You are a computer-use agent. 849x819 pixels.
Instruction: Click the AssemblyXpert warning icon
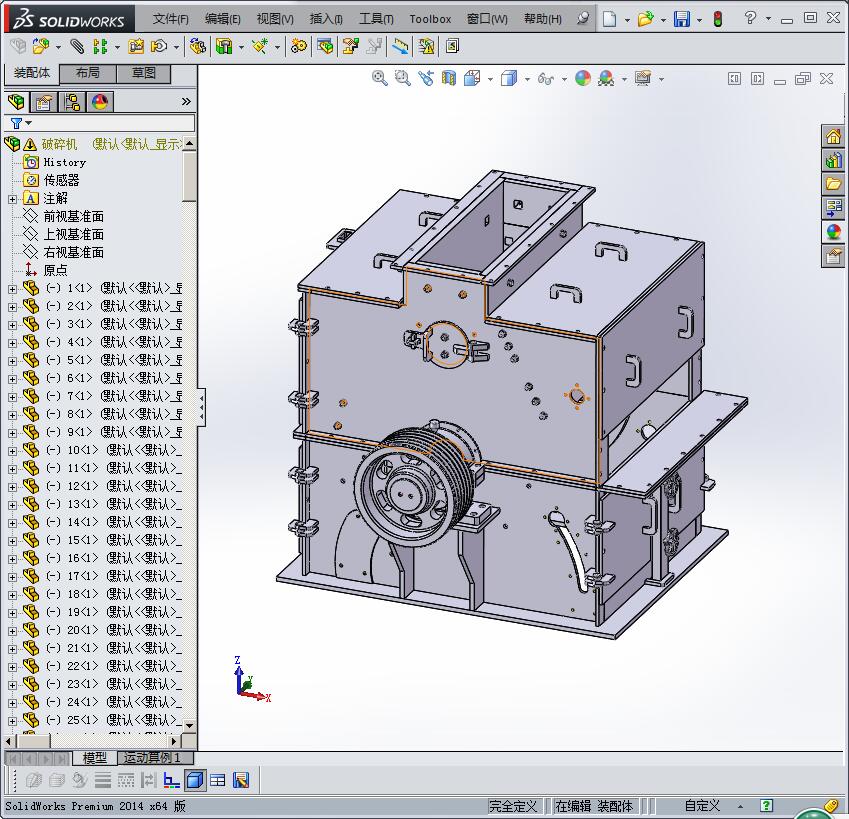tap(426, 47)
